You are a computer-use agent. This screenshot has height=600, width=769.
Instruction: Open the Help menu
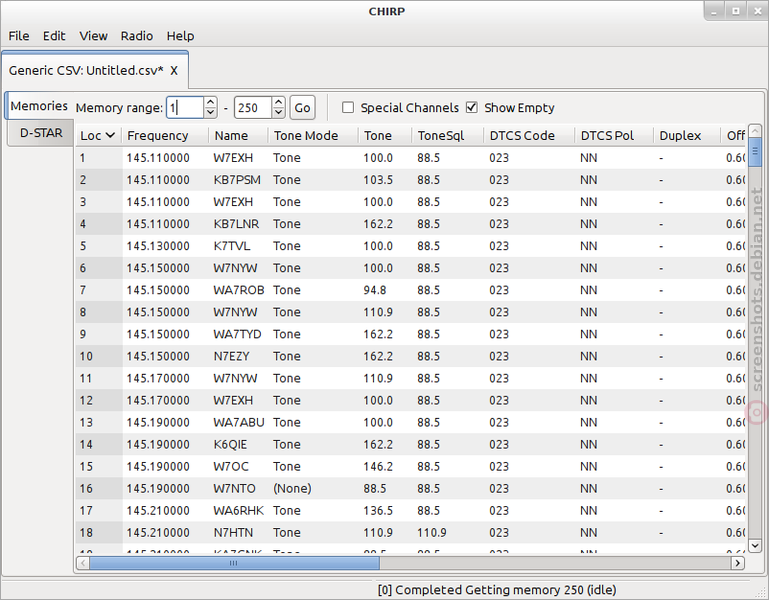180,36
